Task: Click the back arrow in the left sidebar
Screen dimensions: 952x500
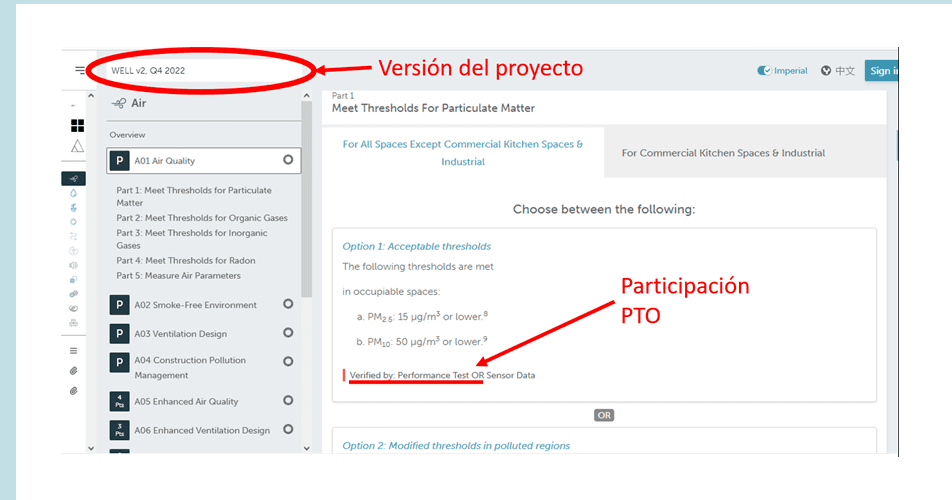Action: tap(73, 106)
